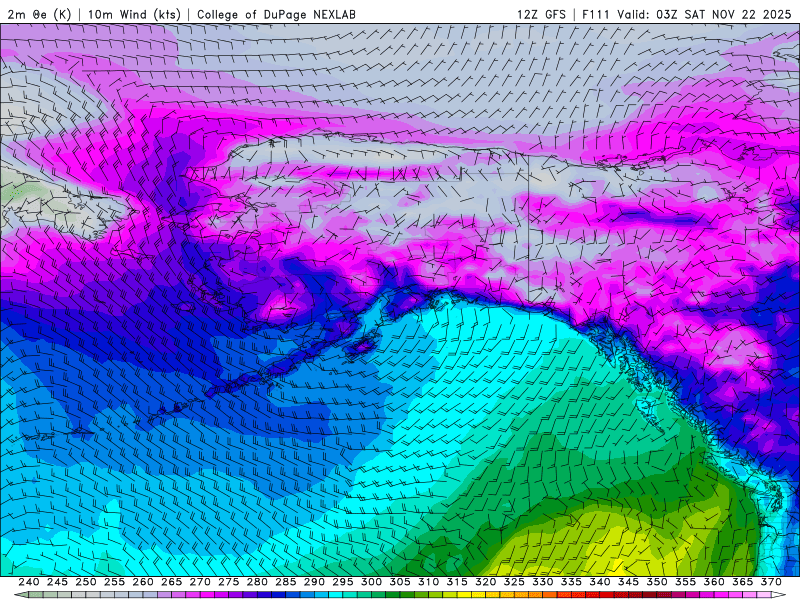Screen dimensions: 800x600
Task: Click the 250 value on color scale
Action: click(x=86, y=582)
